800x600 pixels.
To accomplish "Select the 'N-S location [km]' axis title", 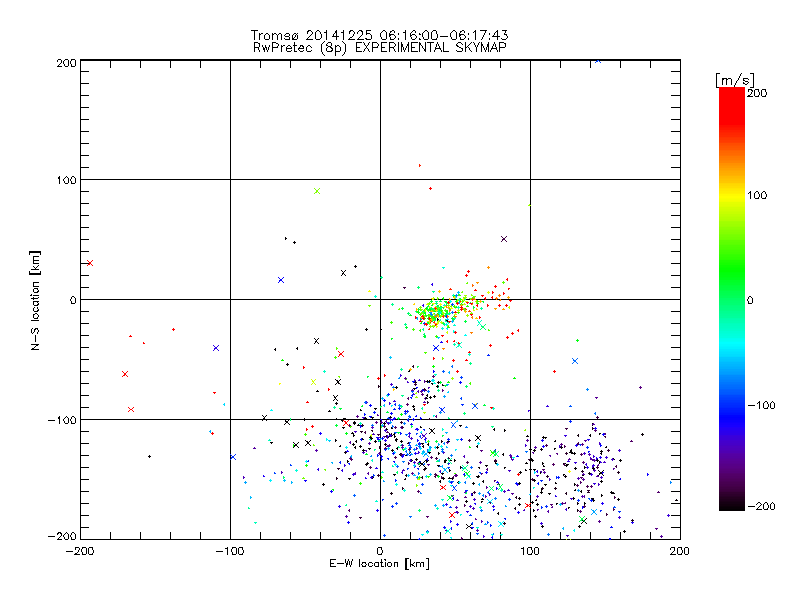I will [x=35, y=300].
